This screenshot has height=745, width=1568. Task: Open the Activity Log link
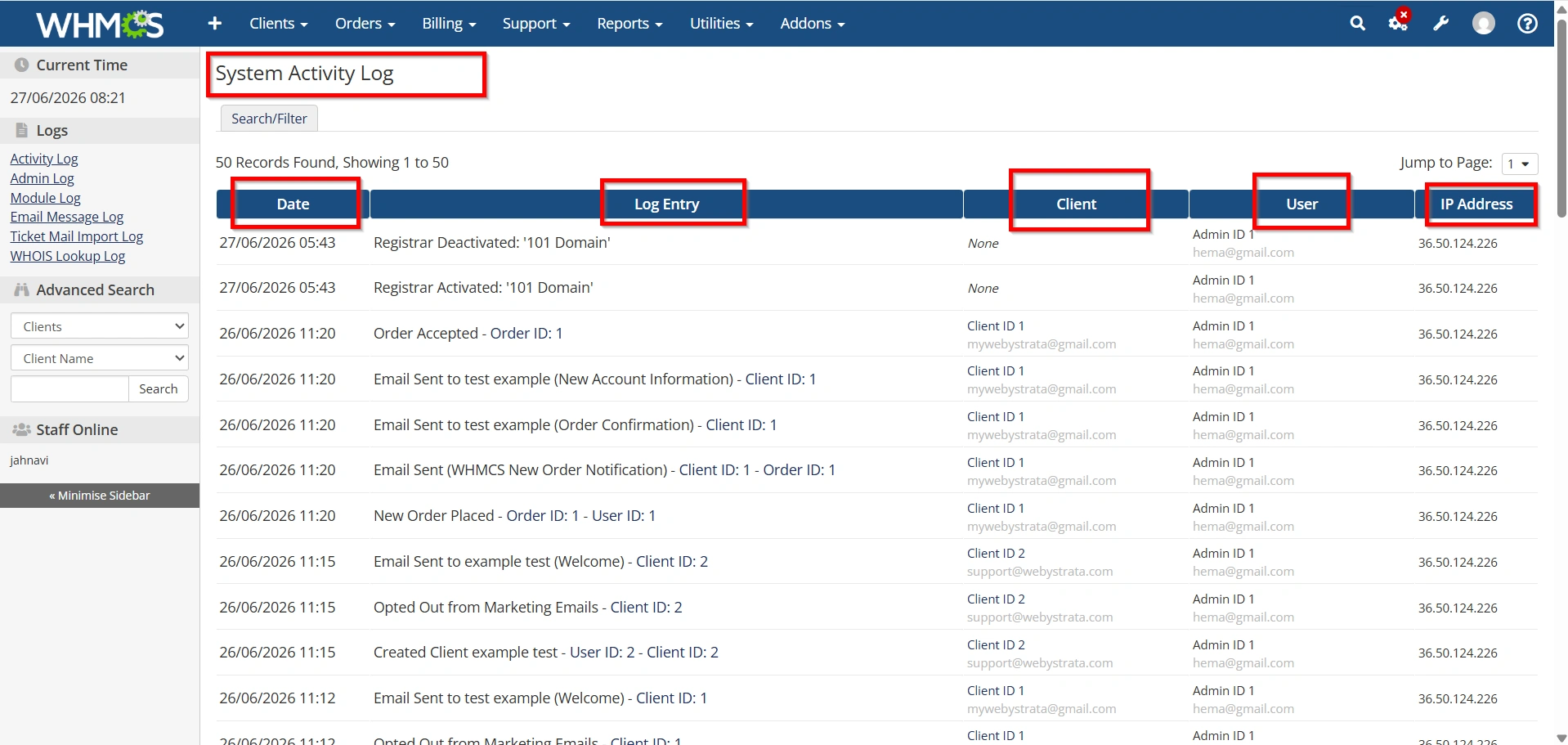click(44, 159)
